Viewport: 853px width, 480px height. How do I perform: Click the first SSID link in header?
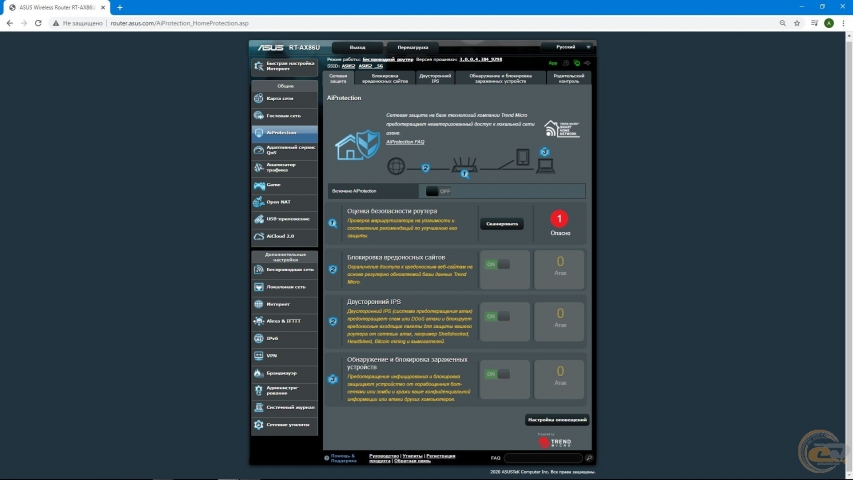click(348, 66)
